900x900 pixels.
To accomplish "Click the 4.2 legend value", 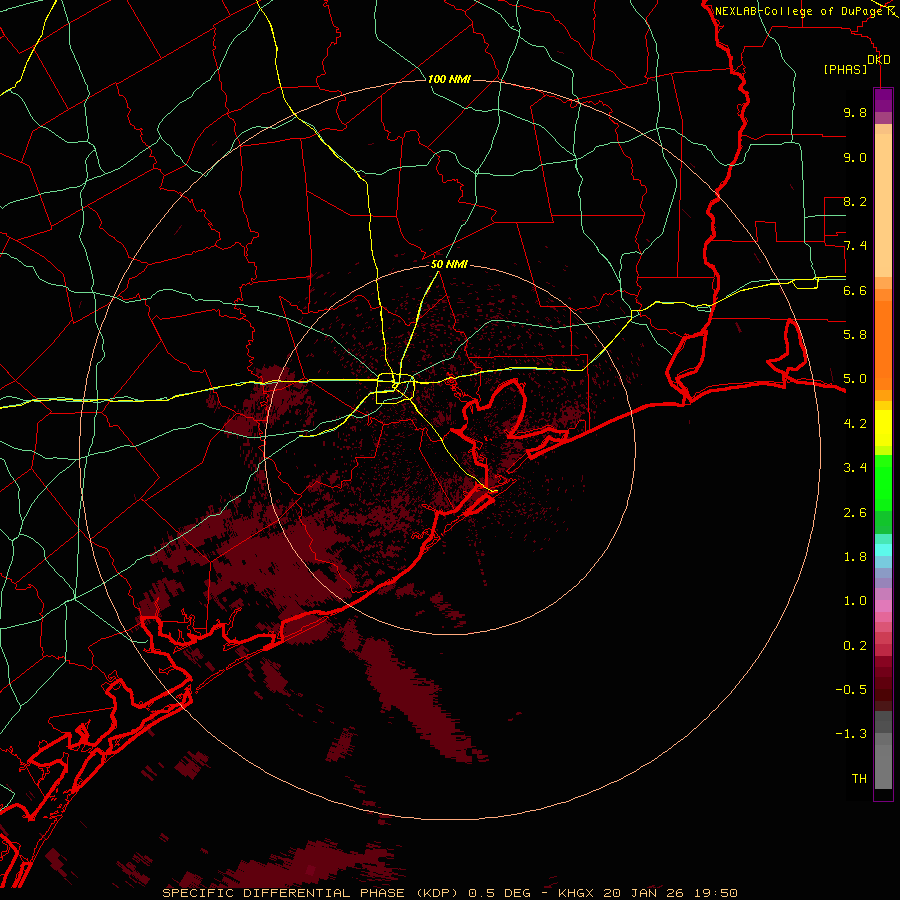I will click(x=855, y=424).
